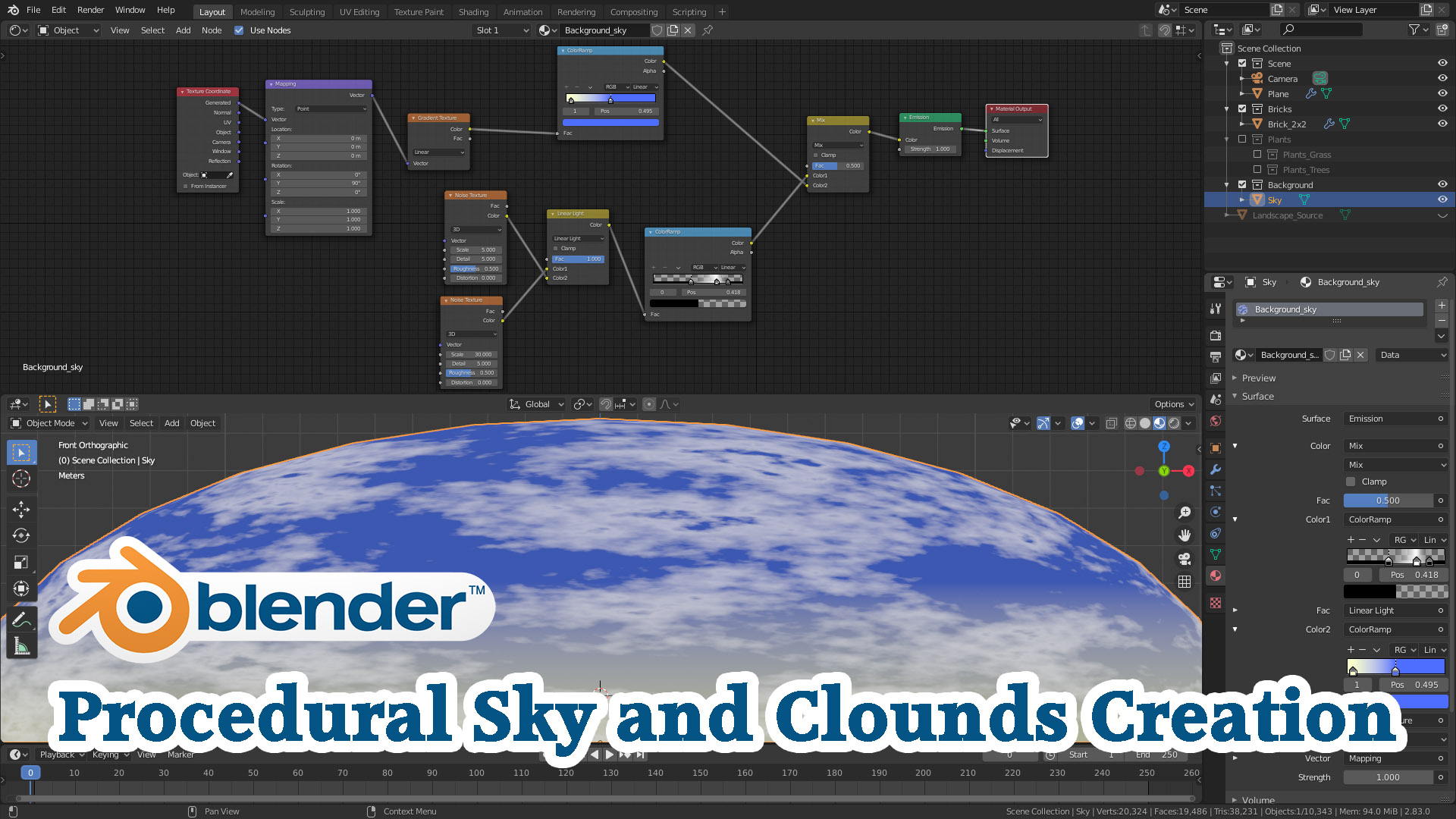Switch to wireframe viewport shading
This screenshot has height=819, width=1456.
pyautogui.click(x=1131, y=423)
